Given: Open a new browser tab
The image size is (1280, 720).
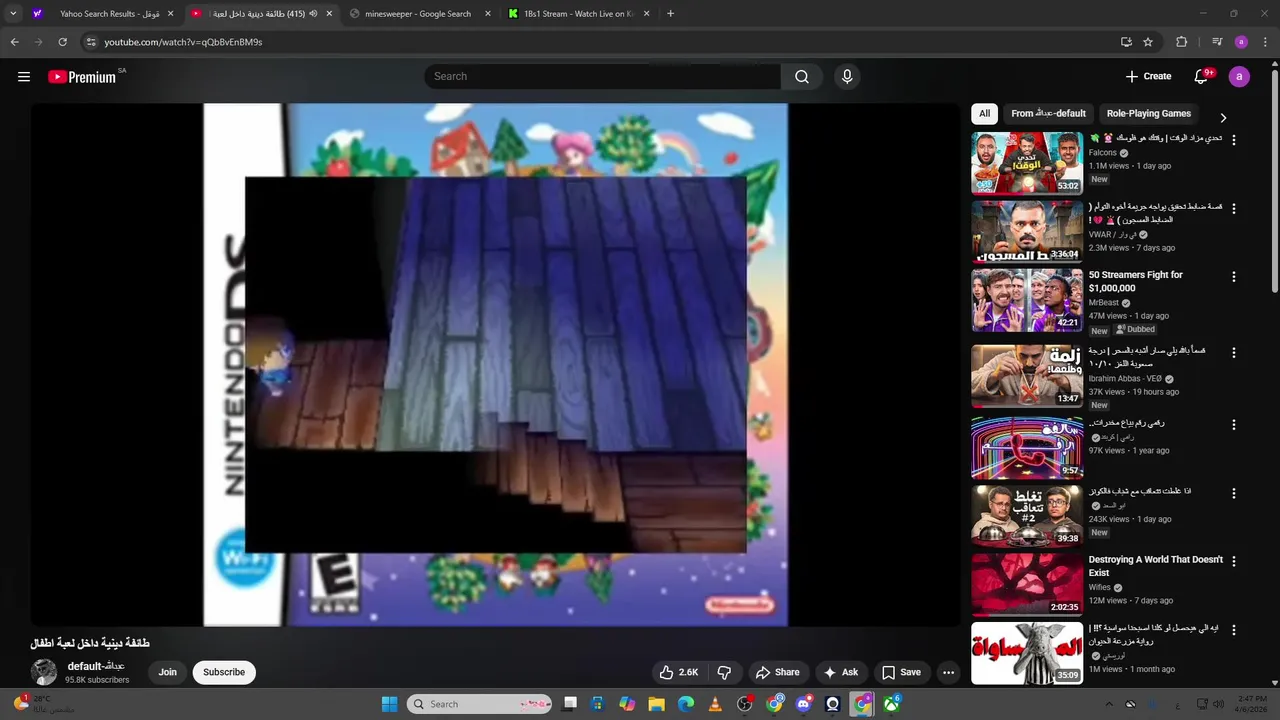Looking at the screenshot, I should coord(670,14).
